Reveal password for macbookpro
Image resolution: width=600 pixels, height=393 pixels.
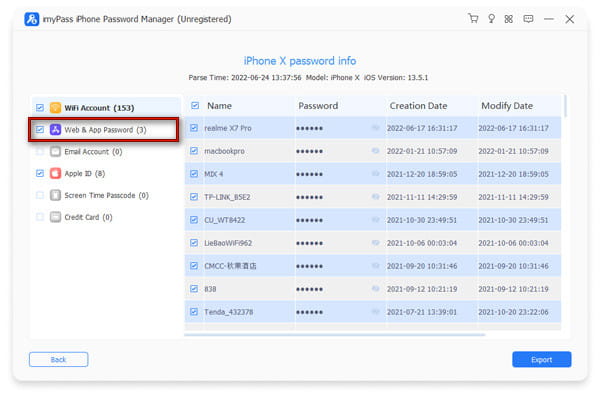tap(375, 151)
